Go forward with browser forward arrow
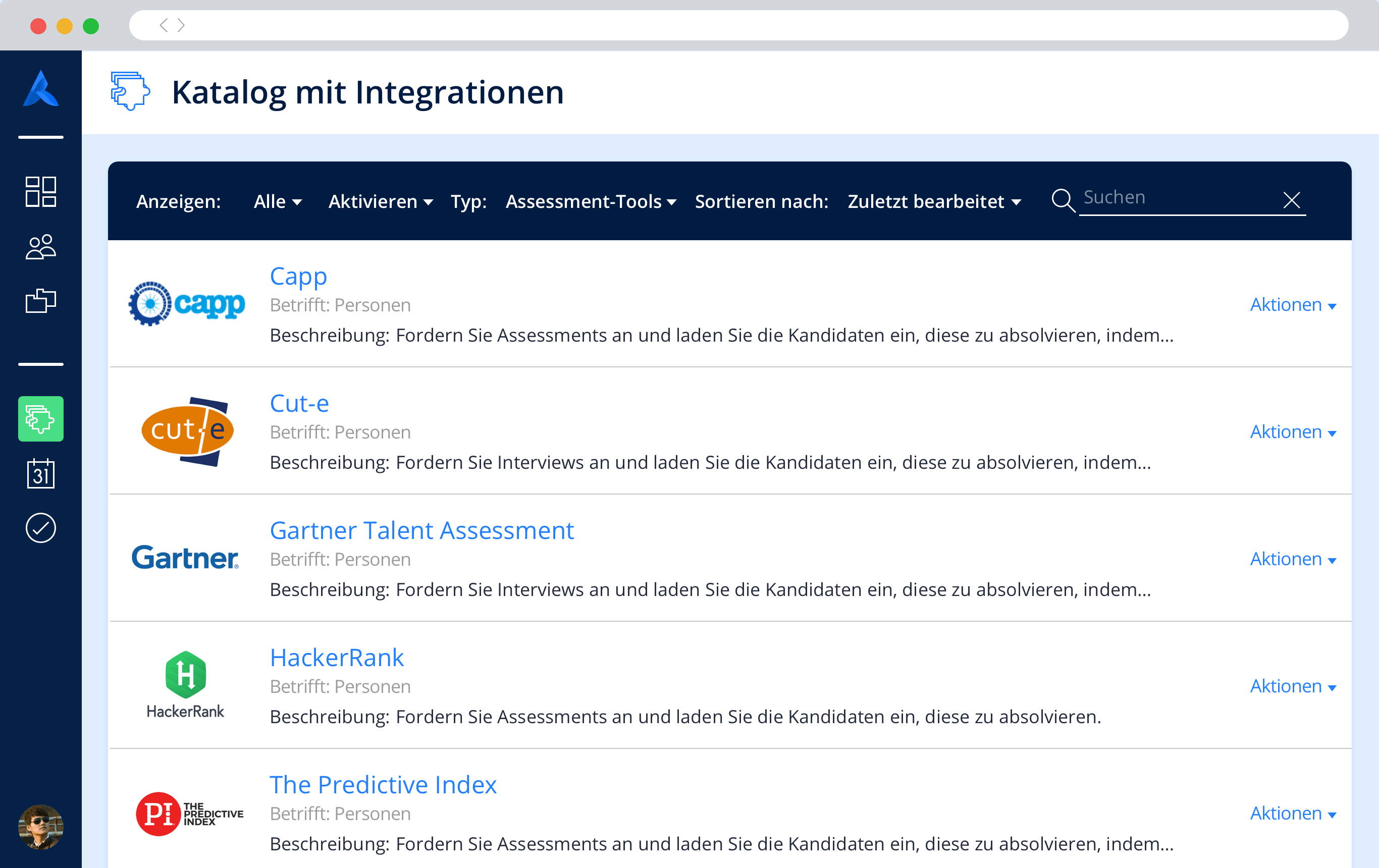The image size is (1379, 868). (x=181, y=25)
